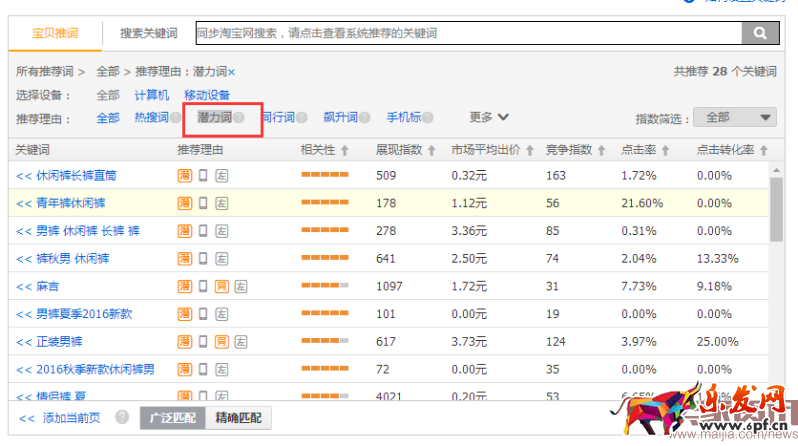Sort by 展现指数 column arrow

point(432,150)
